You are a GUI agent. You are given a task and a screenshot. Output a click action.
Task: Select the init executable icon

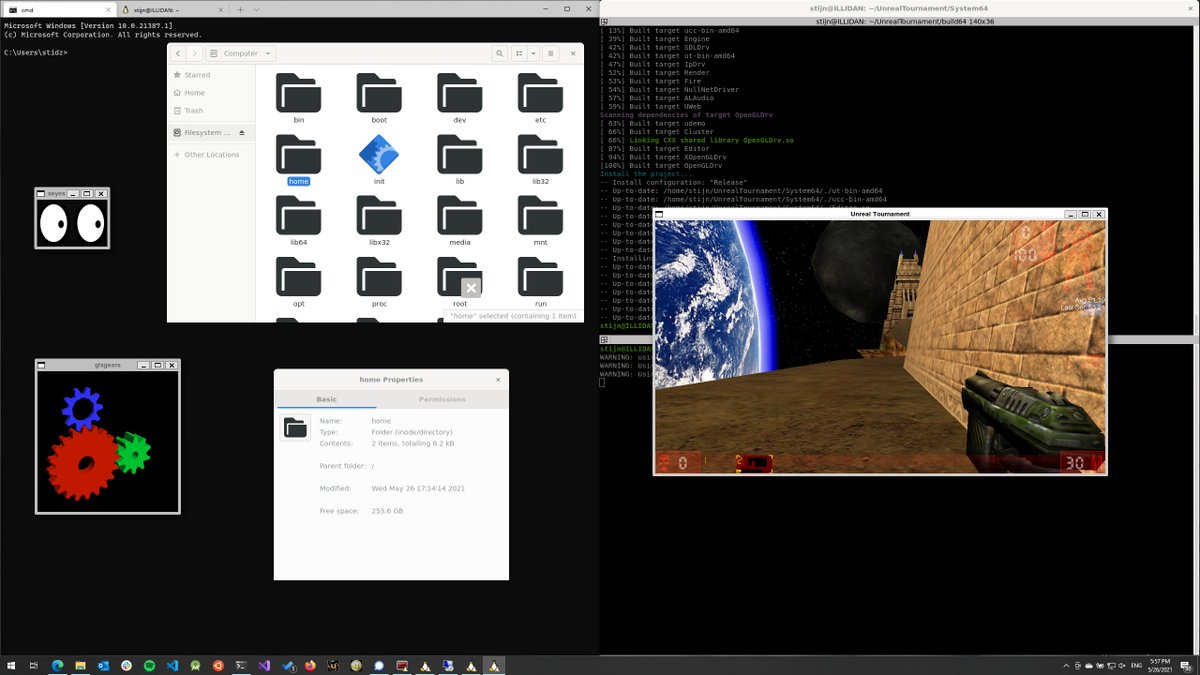tap(379, 154)
